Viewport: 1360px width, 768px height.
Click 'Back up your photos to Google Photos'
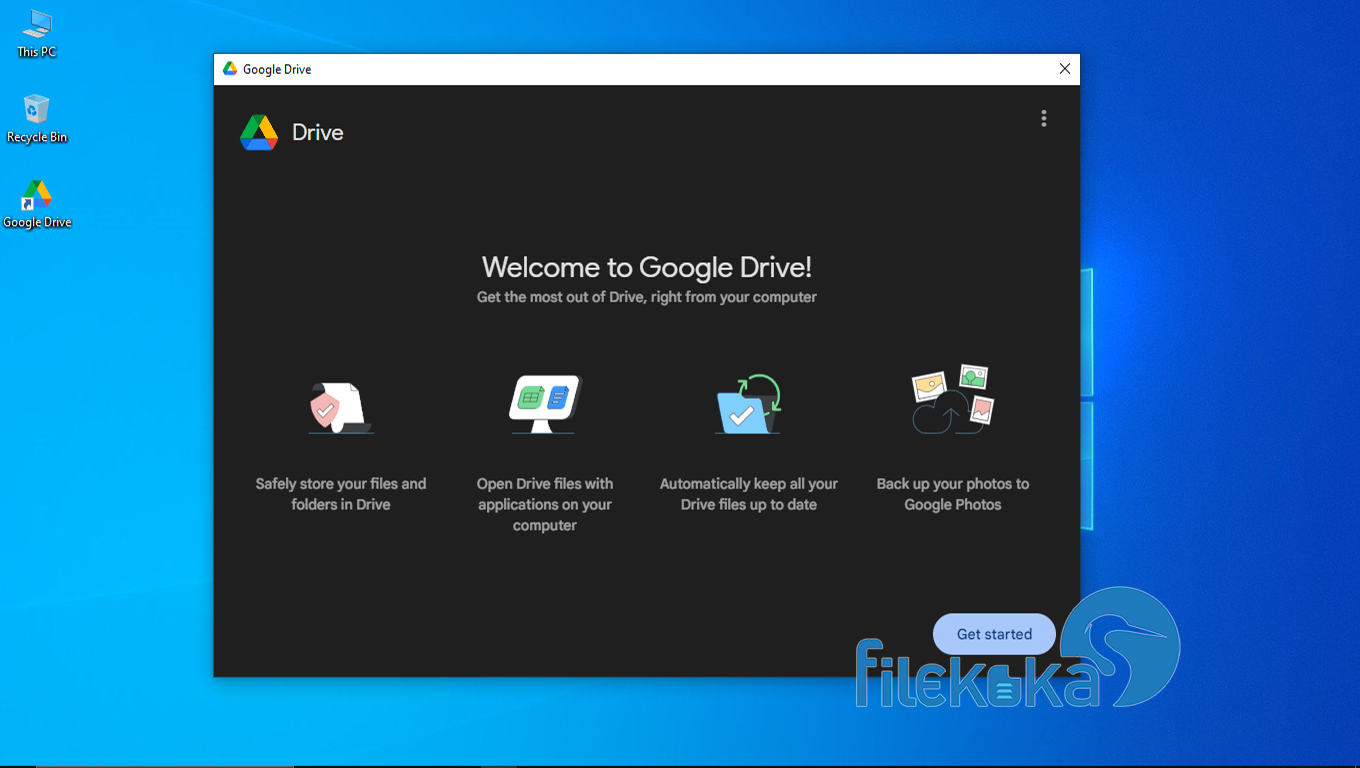click(x=953, y=494)
